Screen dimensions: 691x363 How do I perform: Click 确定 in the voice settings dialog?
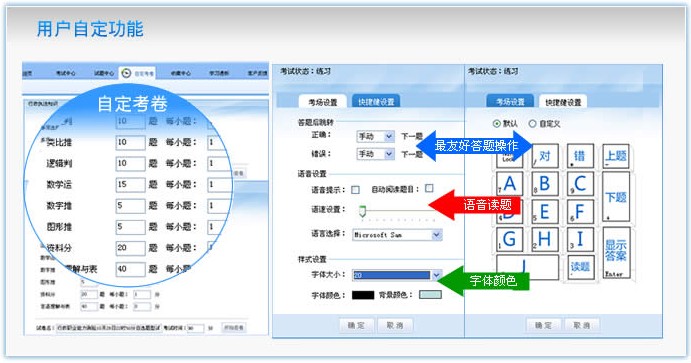coord(356,325)
